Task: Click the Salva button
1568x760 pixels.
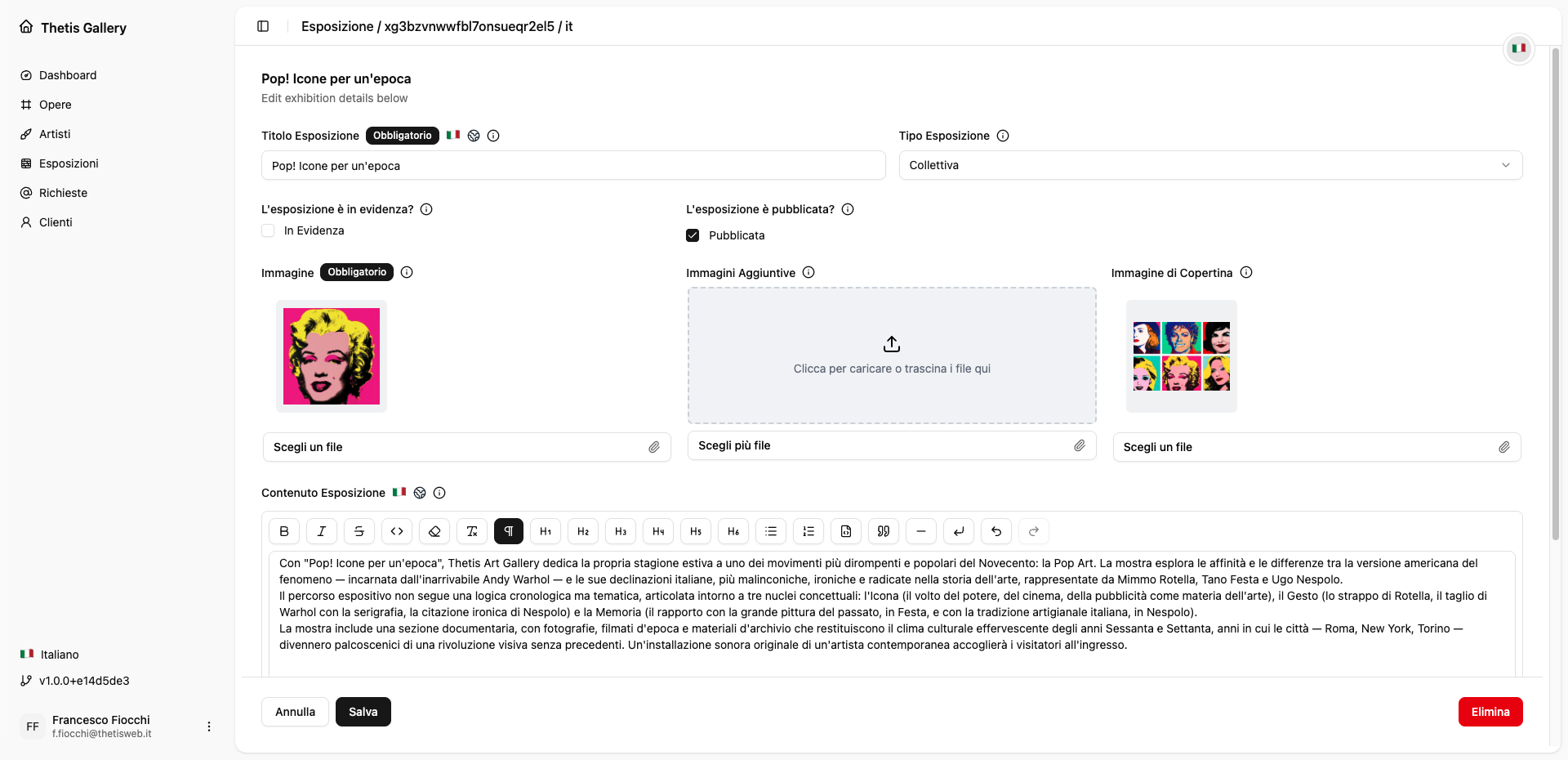Action: click(x=363, y=712)
